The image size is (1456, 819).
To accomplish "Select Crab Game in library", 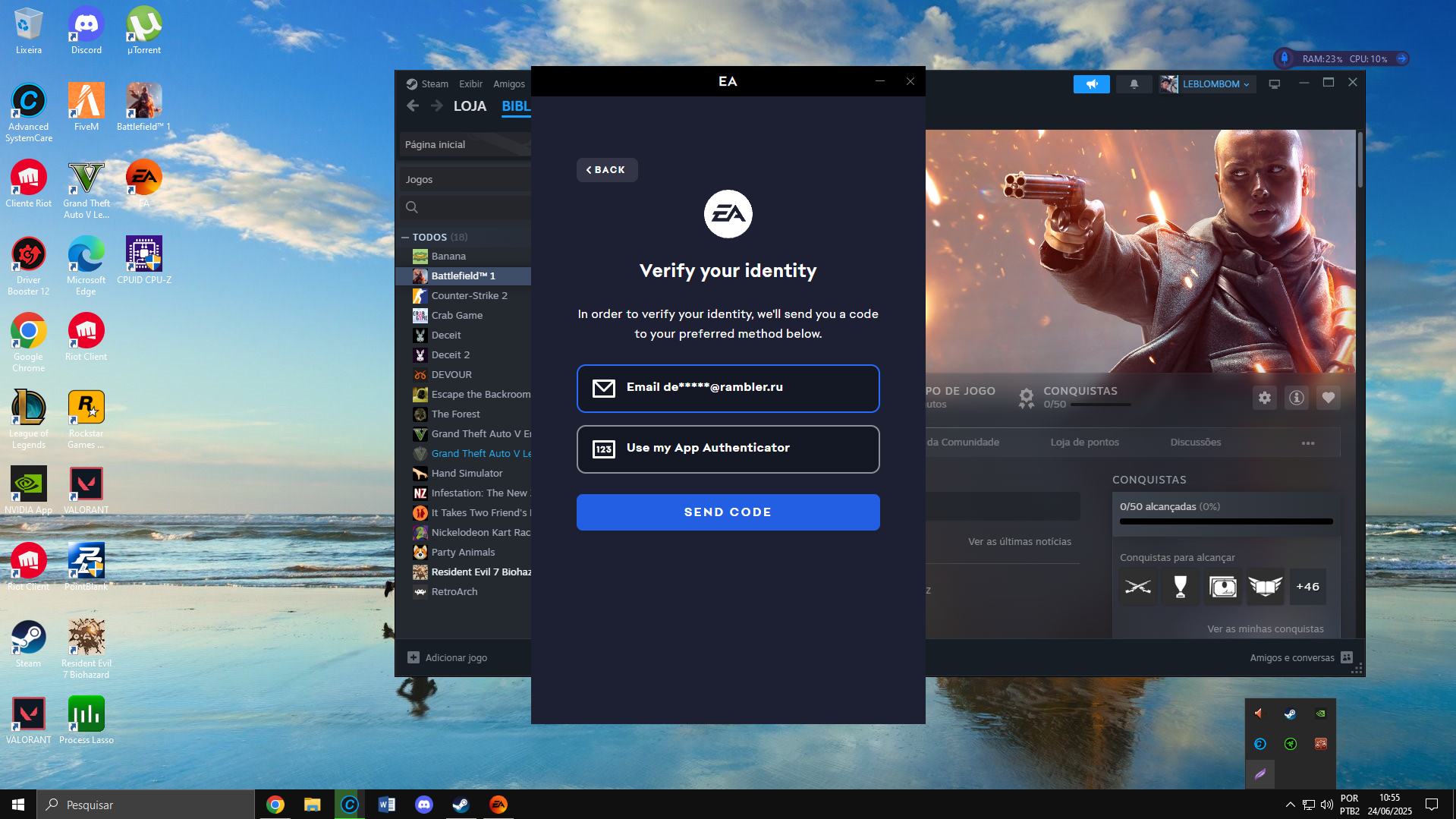I will click(x=464, y=316).
